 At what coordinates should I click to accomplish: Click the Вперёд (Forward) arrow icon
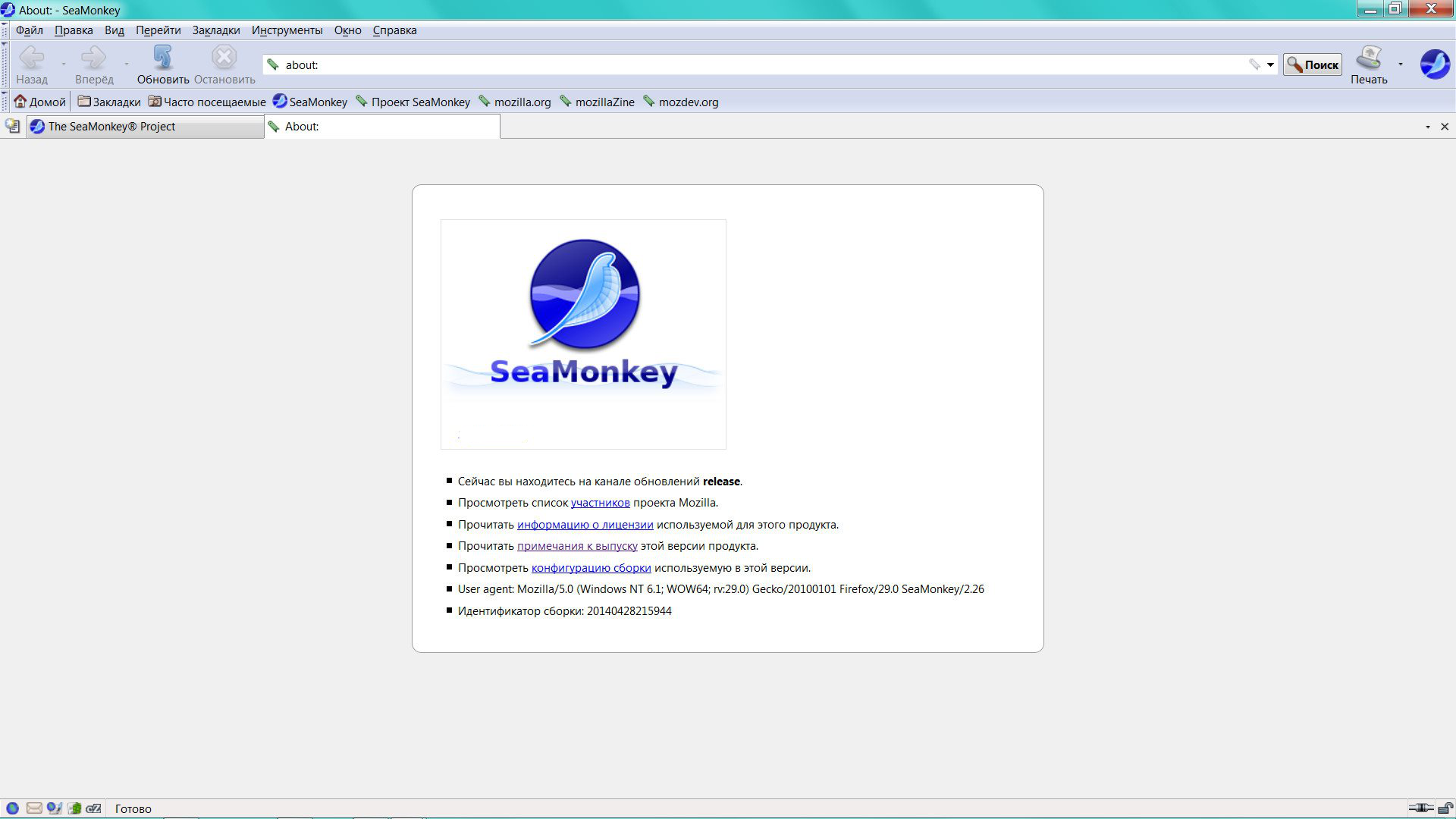click(94, 58)
